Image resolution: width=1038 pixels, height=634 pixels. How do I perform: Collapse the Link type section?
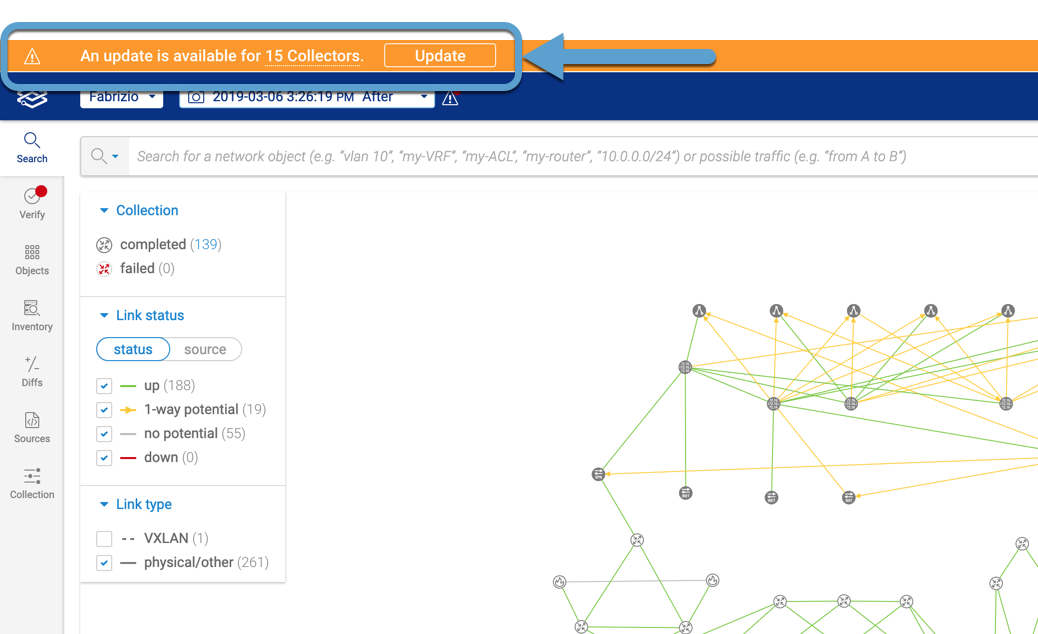pos(104,505)
